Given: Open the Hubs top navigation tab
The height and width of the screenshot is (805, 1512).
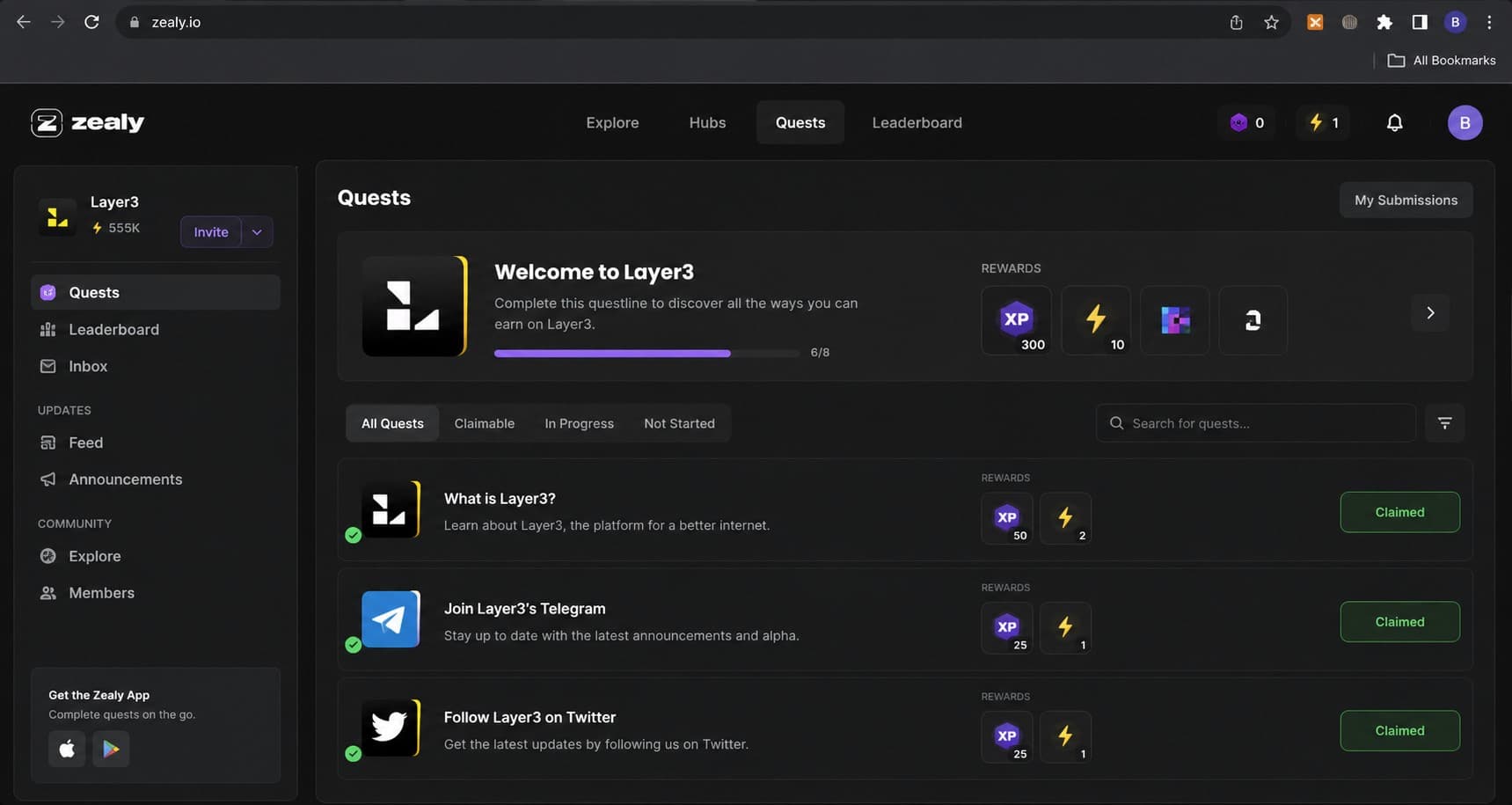Looking at the screenshot, I should pos(707,123).
